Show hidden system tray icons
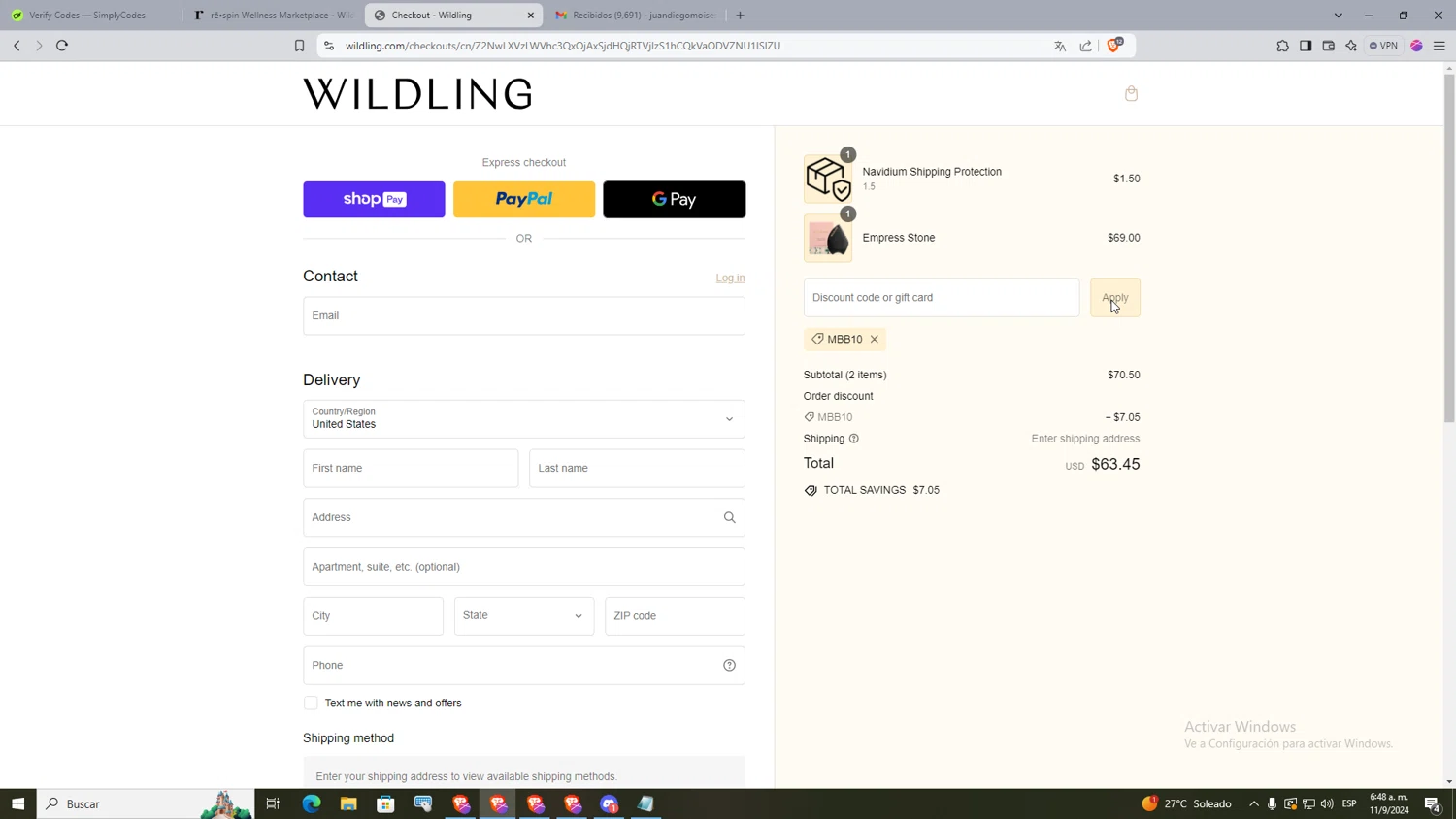Viewport: 1456px width, 819px height. tap(1254, 804)
